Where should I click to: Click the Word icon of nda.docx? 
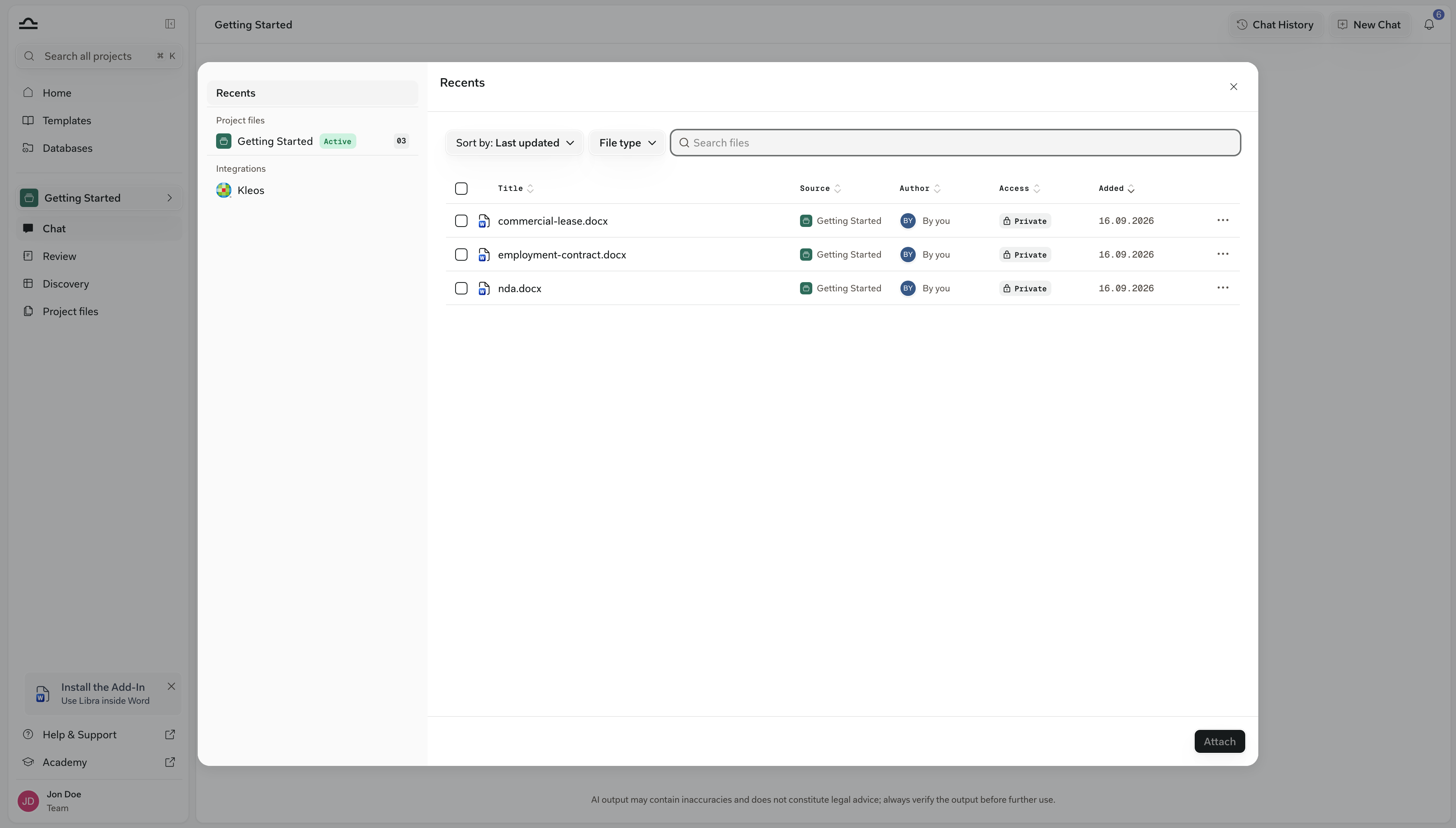point(484,288)
